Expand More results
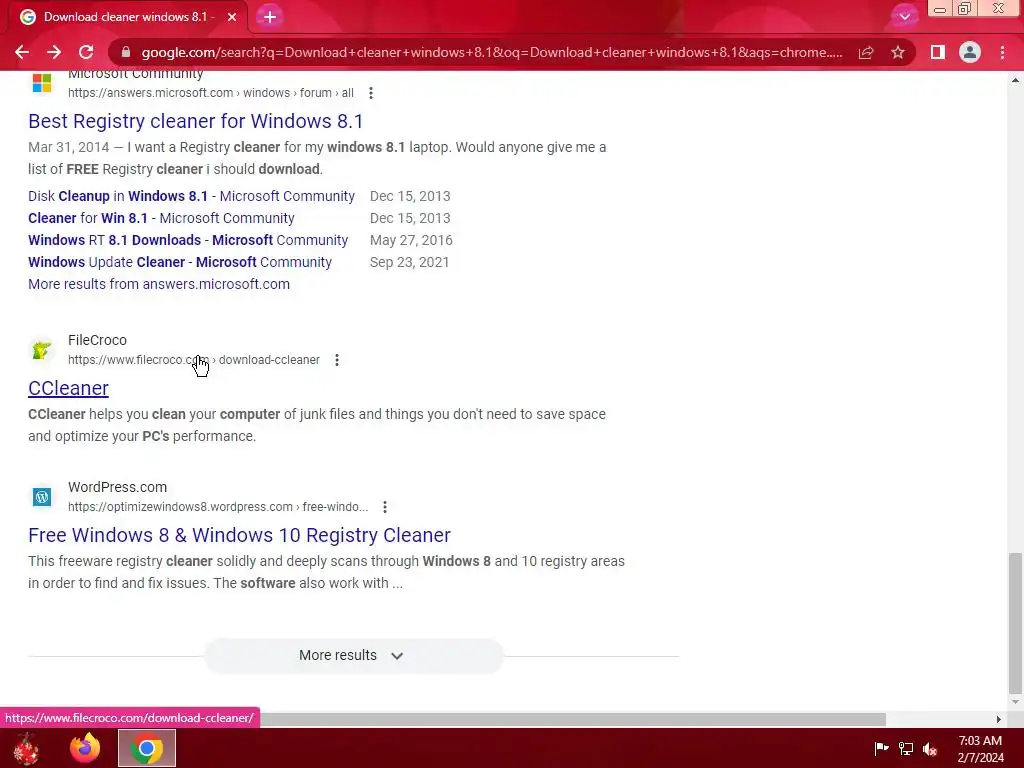This screenshot has width=1024, height=768. click(x=353, y=655)
